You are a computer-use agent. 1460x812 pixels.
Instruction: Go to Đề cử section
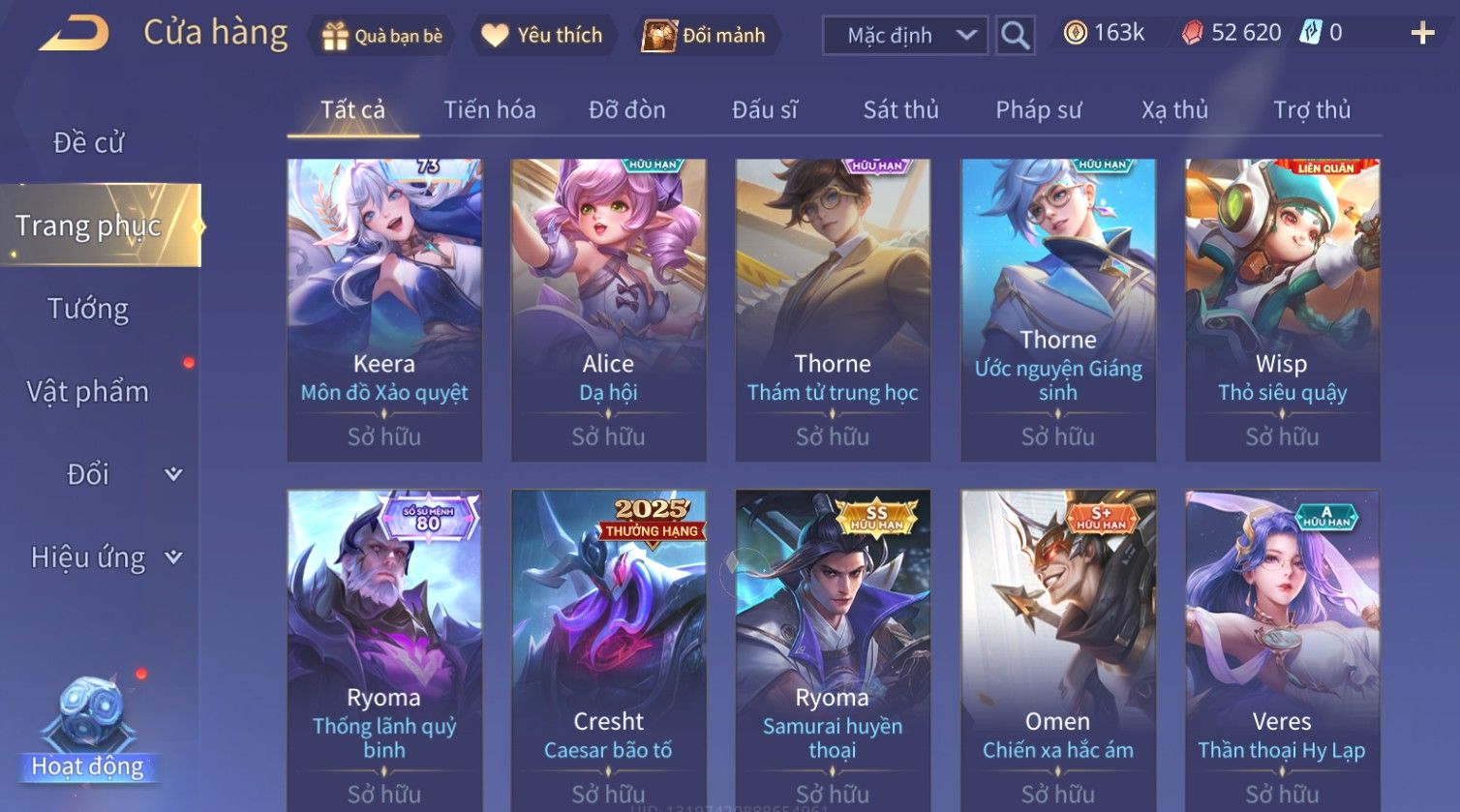[88, 142]
